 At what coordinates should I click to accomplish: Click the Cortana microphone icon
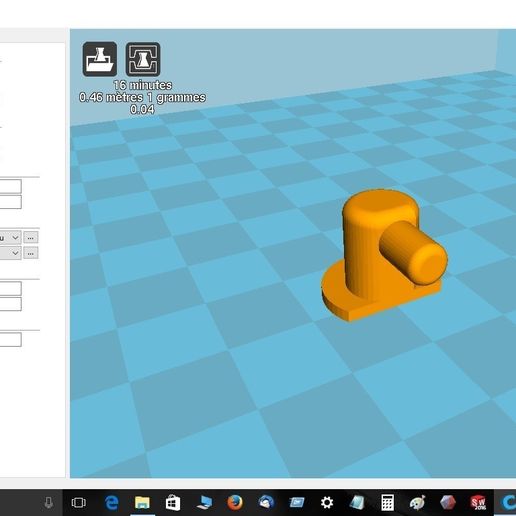click(x=49, y=503)
